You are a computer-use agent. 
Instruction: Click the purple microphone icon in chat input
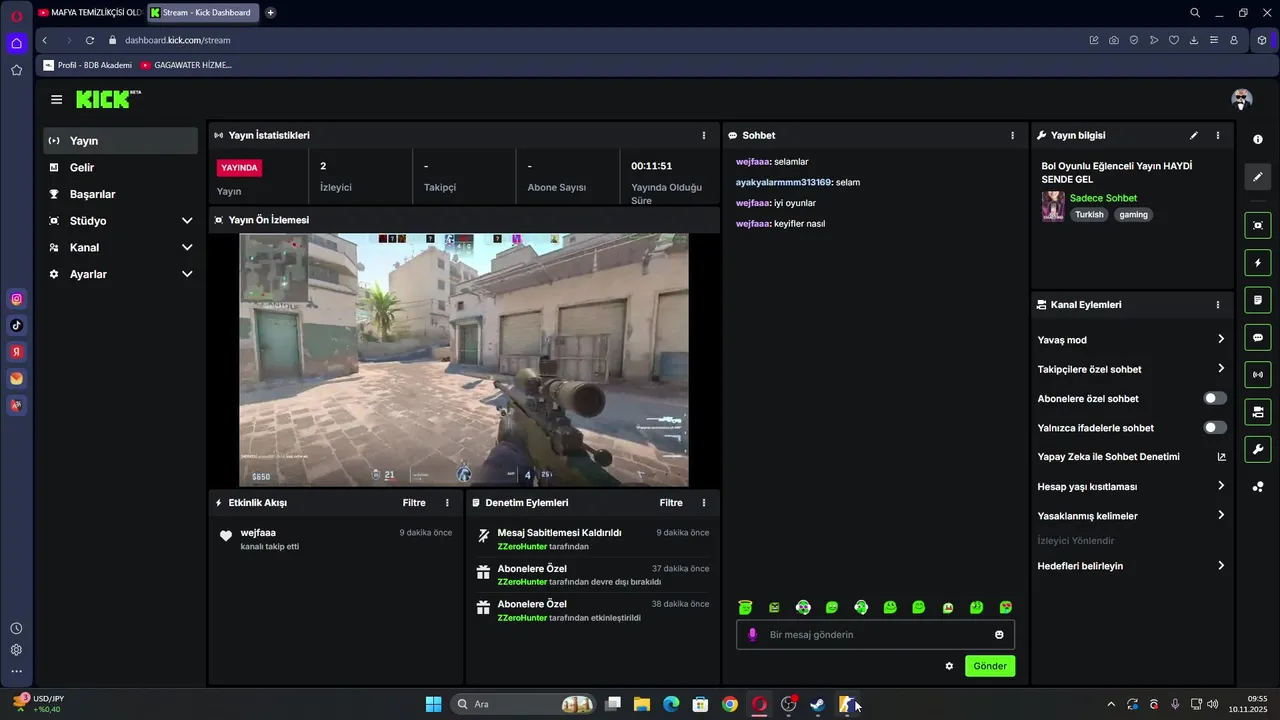(753, 634)
